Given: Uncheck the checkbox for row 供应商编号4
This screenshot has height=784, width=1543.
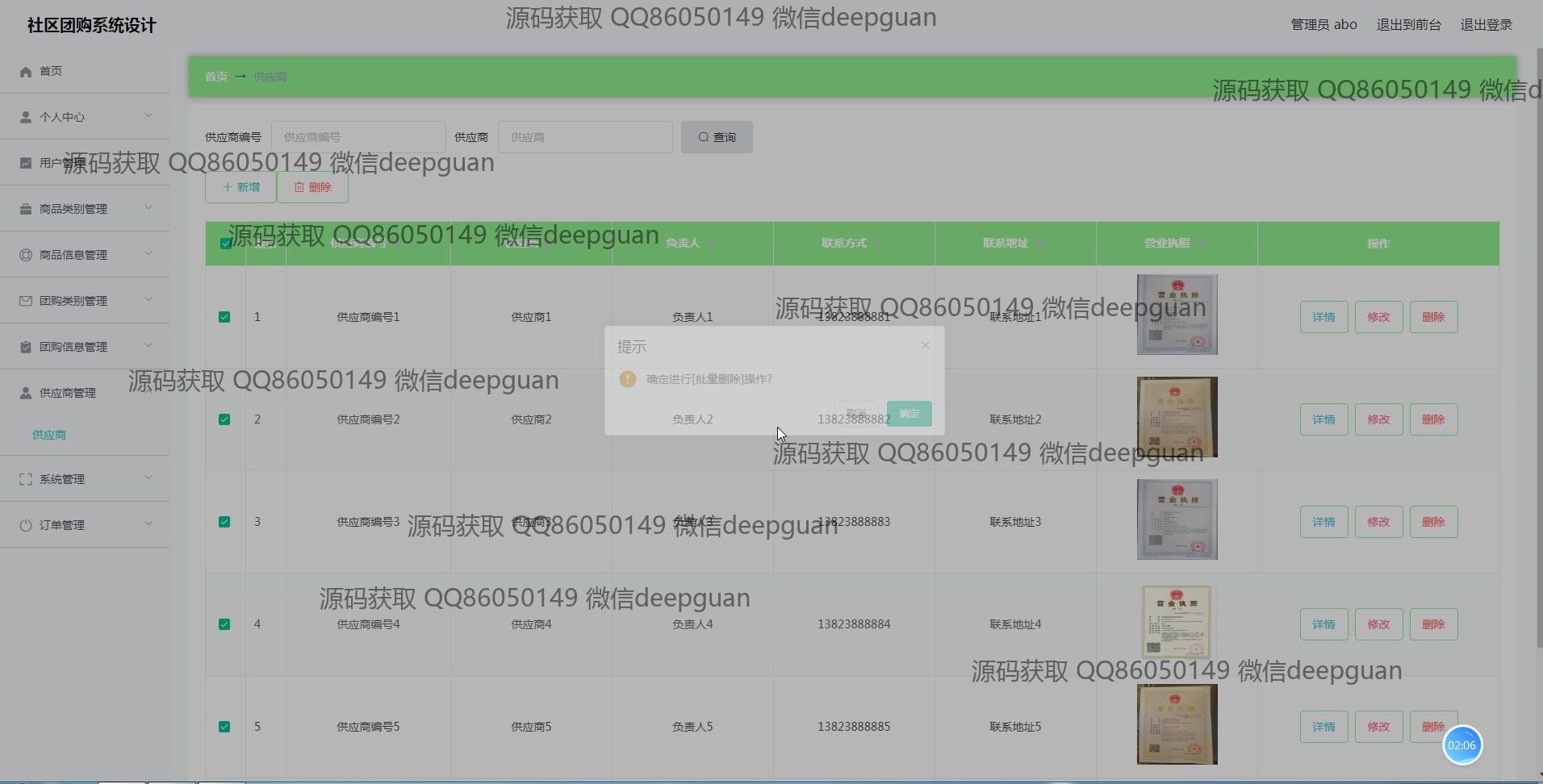Looking at the screenshot, I should tap(224, 624).
